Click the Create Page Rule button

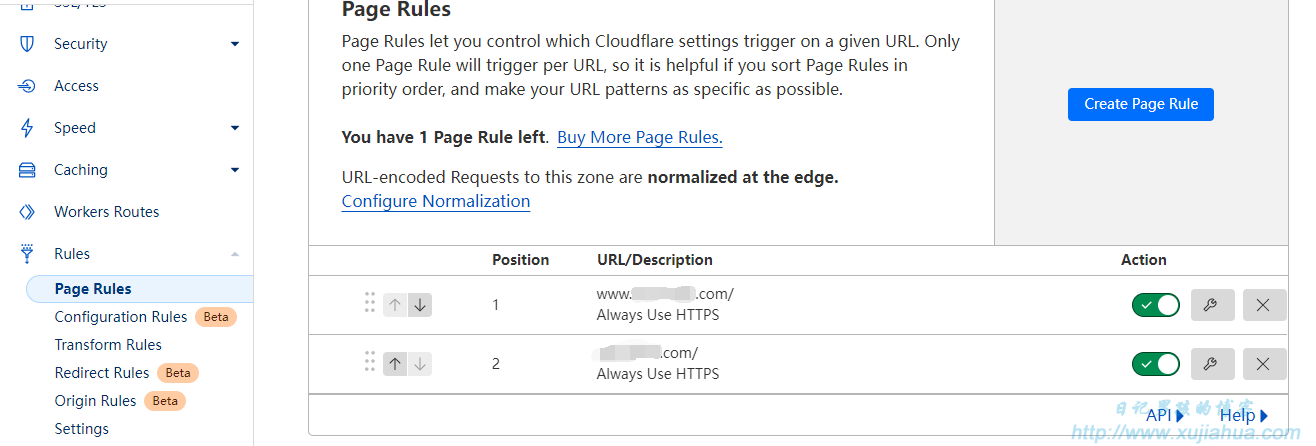[x=1141, y=104]
